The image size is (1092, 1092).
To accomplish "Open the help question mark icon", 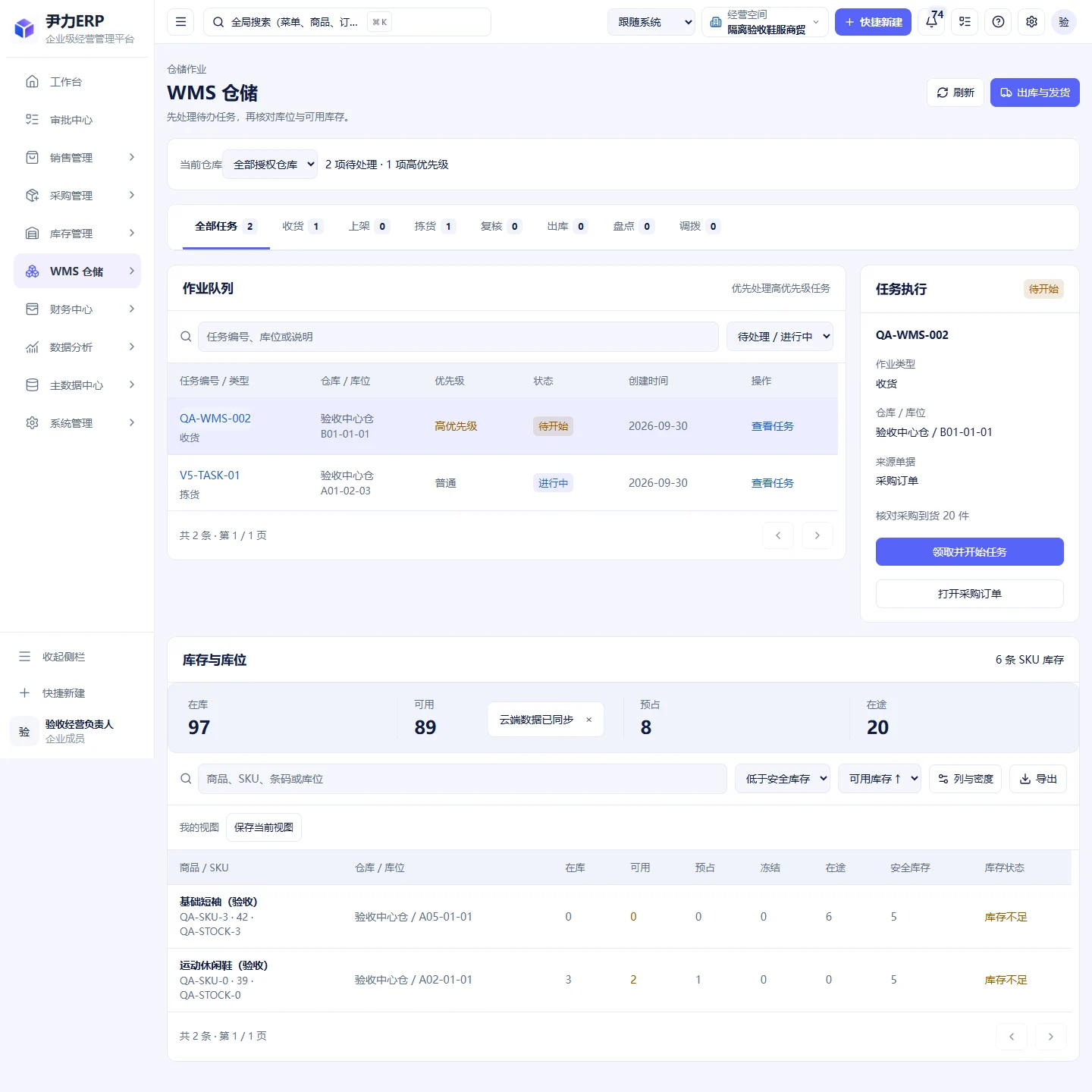I will [998, 22].
